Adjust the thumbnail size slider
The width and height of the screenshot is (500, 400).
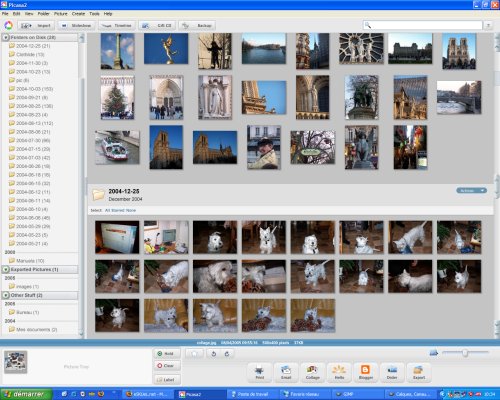click(465, 353)
